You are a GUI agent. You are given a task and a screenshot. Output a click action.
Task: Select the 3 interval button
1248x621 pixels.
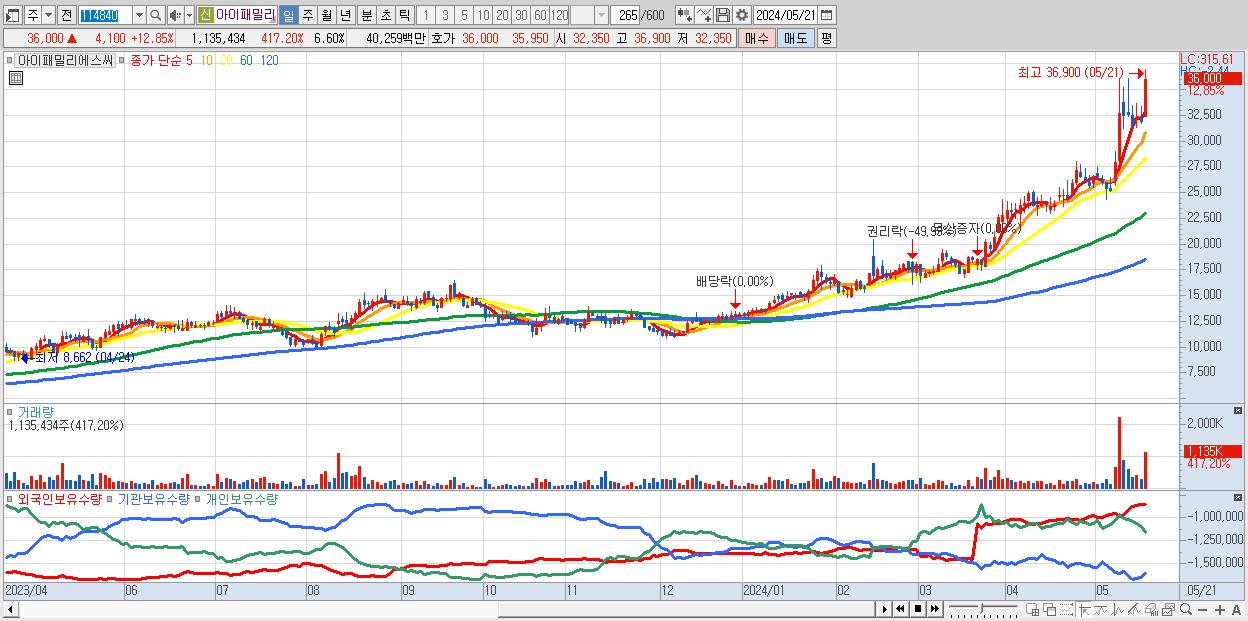click(444, 15)
